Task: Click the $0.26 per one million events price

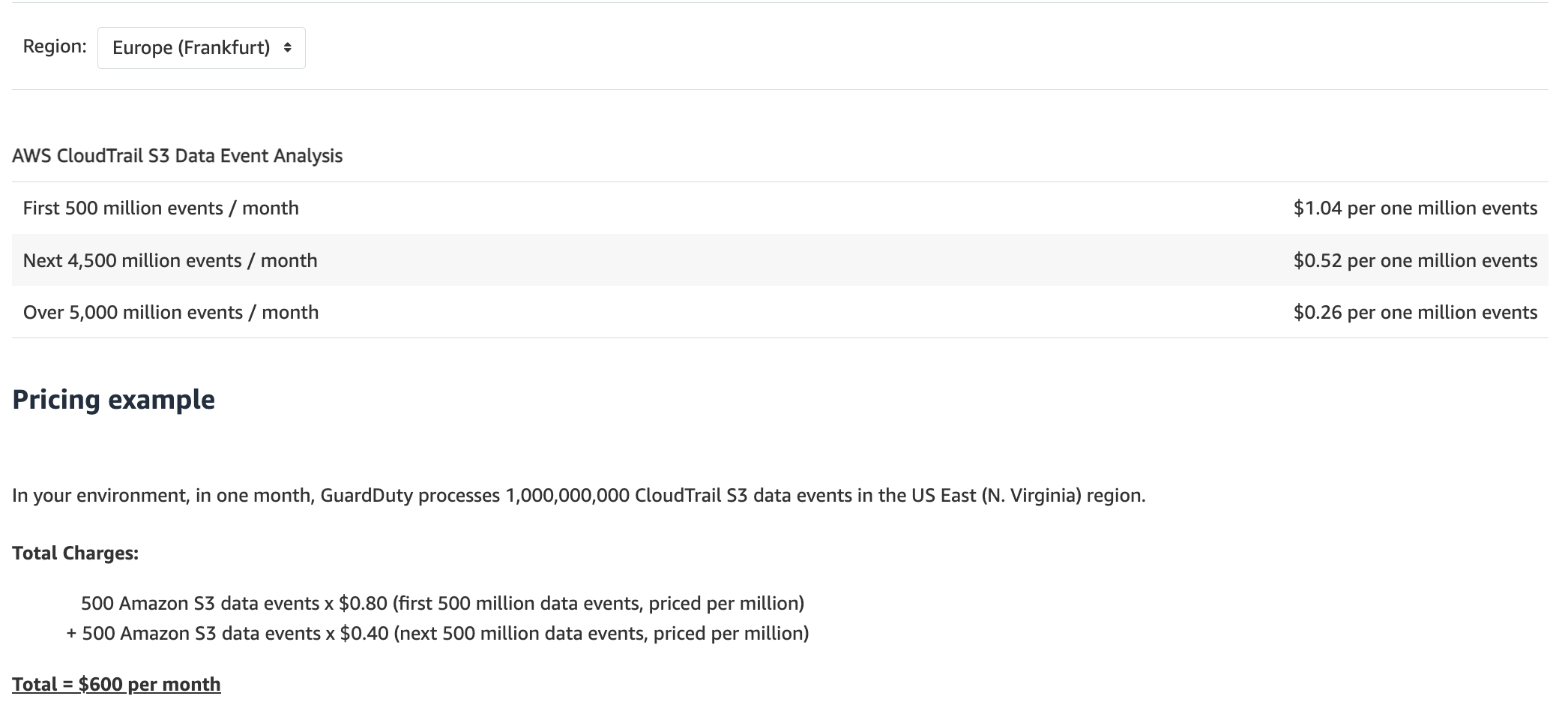Action: point(1414,313)
